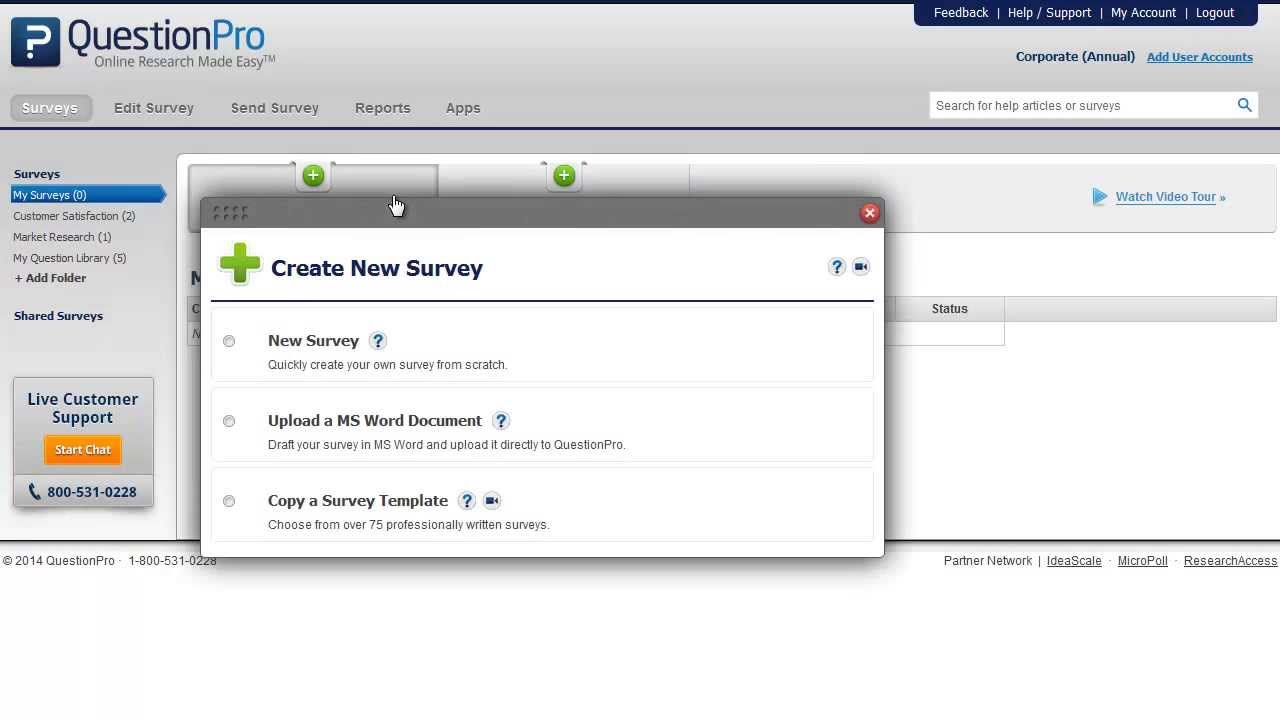Click the Surveys sidebar heading

click(37, 174)
